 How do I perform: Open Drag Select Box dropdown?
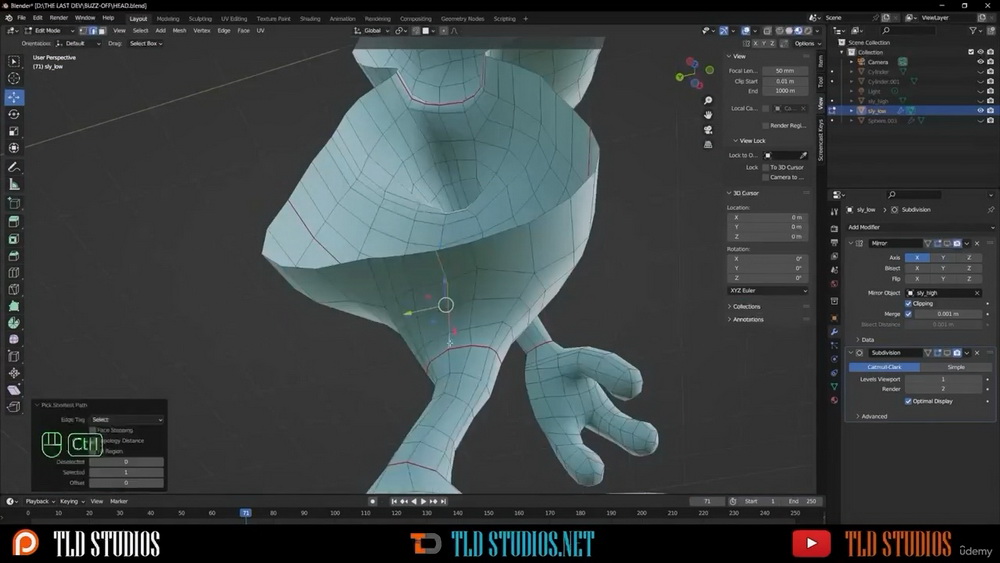click(145, 43)
